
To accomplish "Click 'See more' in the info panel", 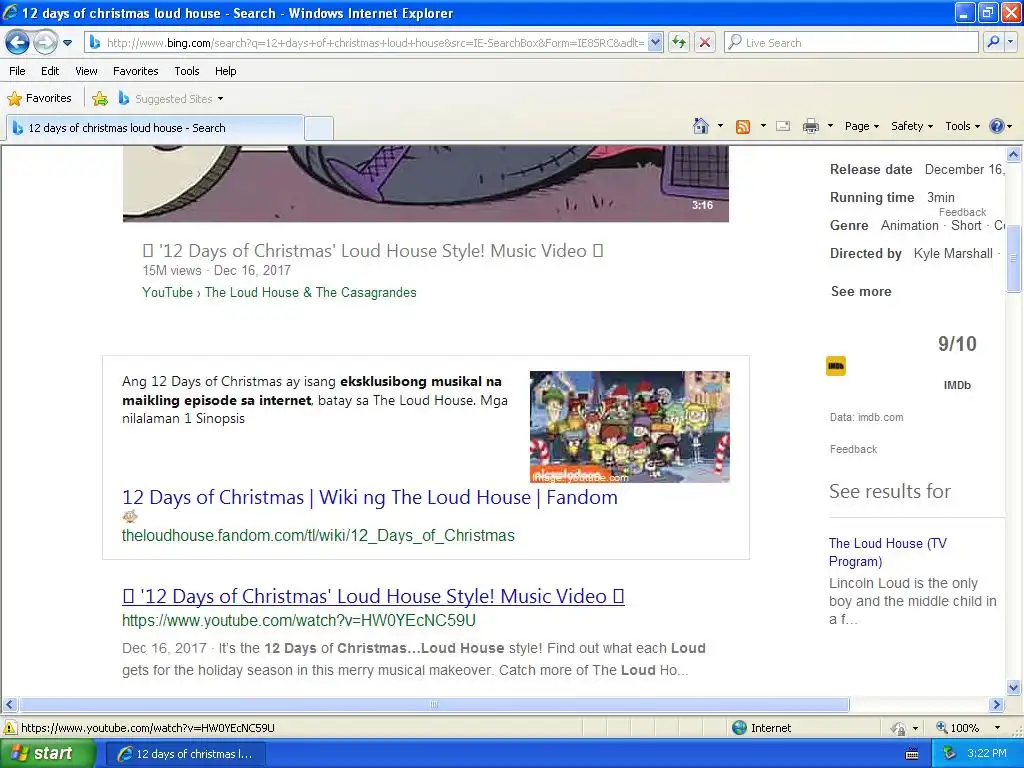I will (x=861, y=292).
